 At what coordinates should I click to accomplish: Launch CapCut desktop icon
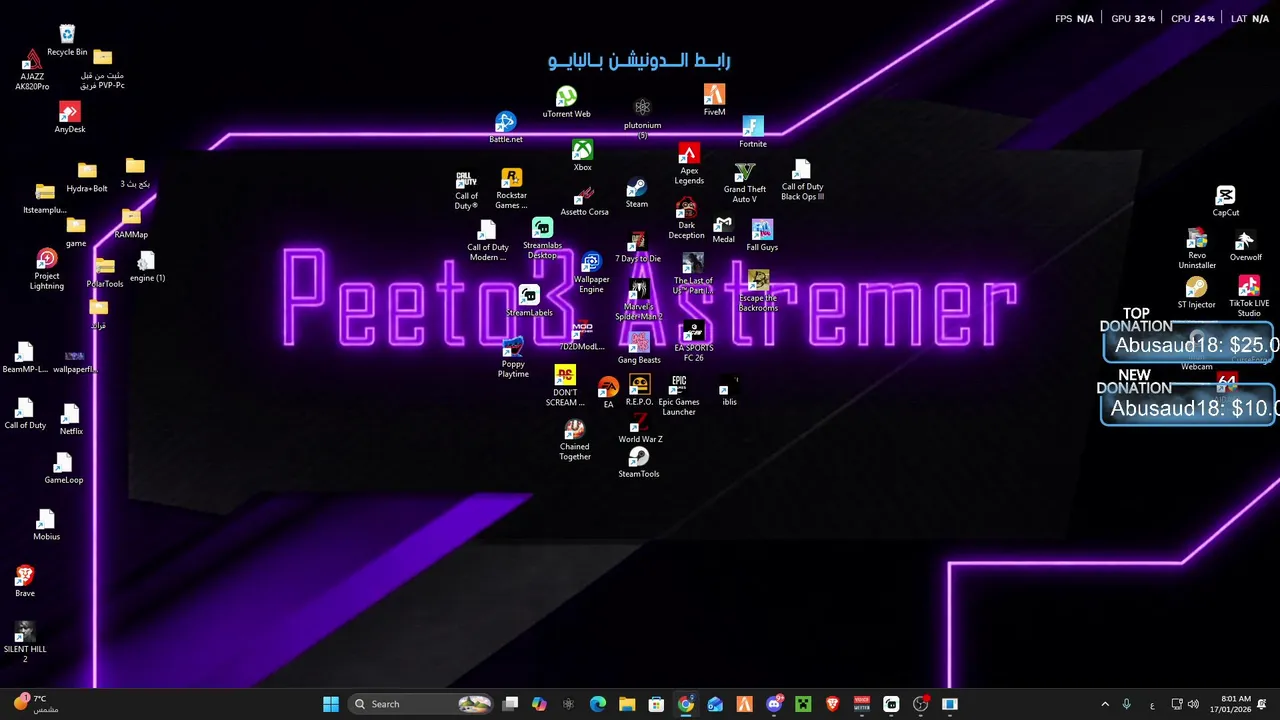pyautogui.click(x=1226, y=201)
